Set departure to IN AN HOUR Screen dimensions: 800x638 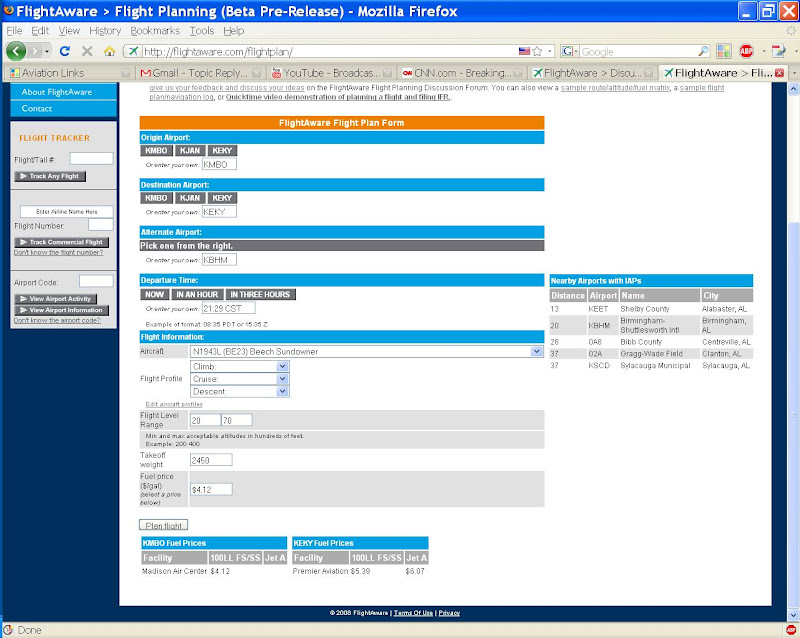coord(197,295)
